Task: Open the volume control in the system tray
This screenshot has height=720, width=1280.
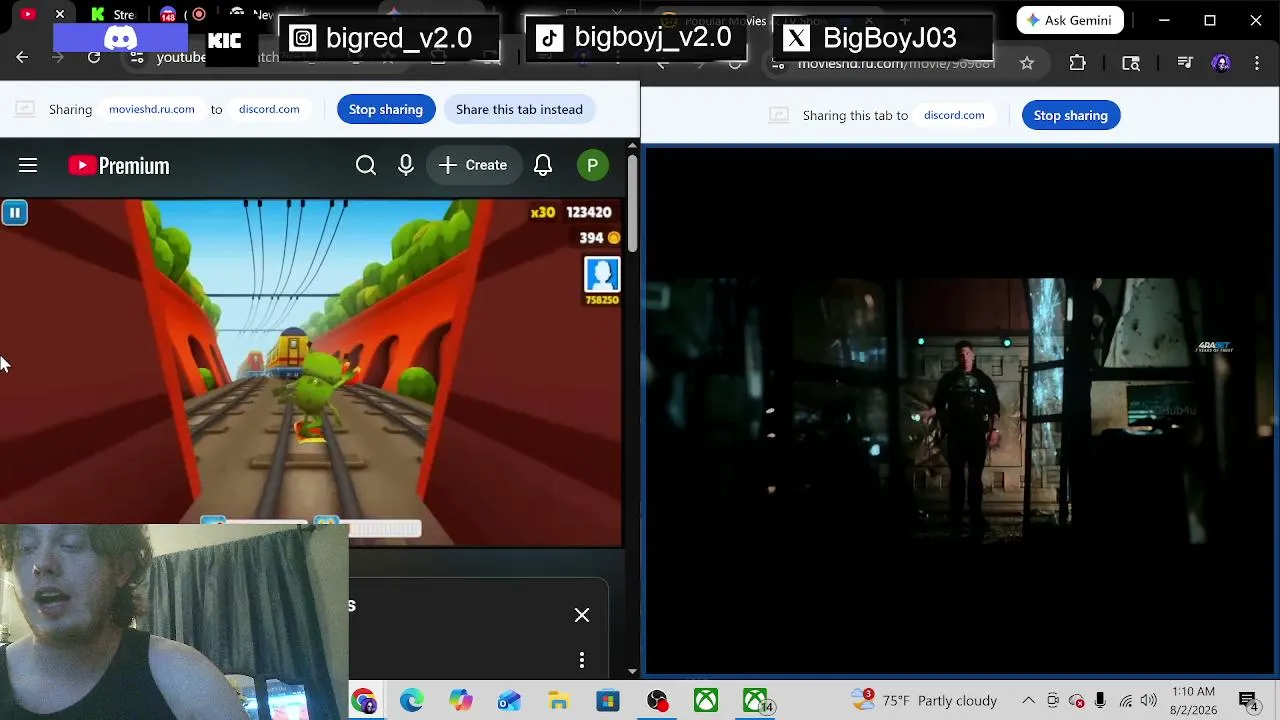Action: tap(1149, 701)
